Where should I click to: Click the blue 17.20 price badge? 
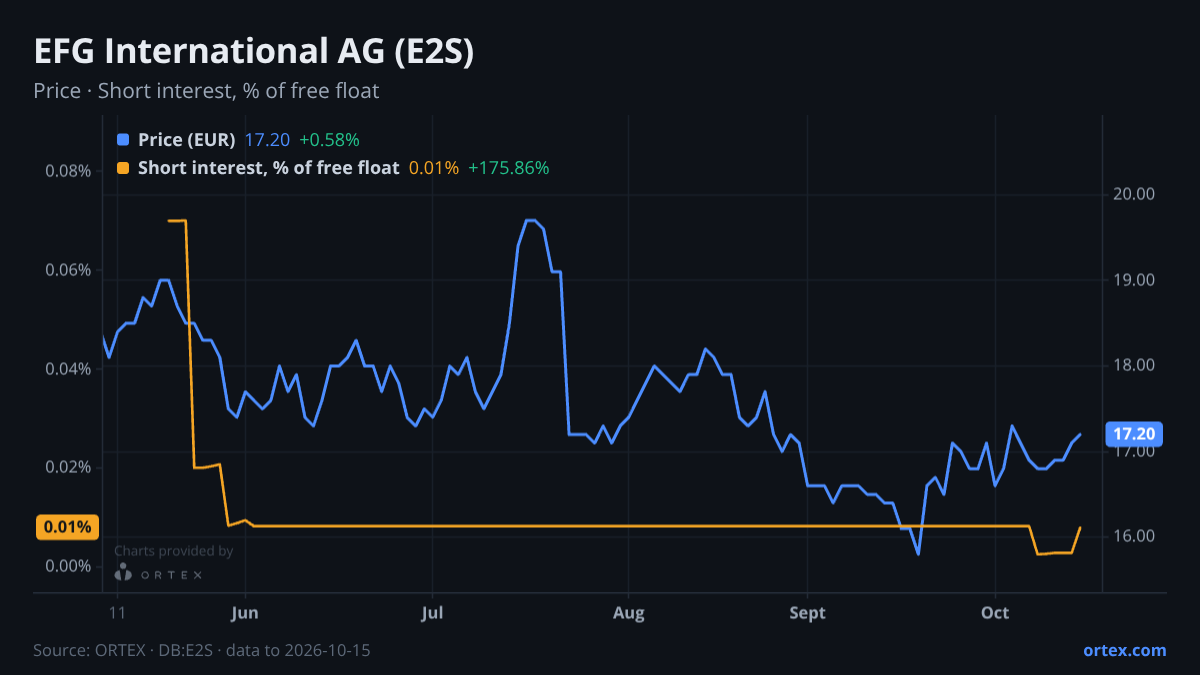tap(1134, 434)
